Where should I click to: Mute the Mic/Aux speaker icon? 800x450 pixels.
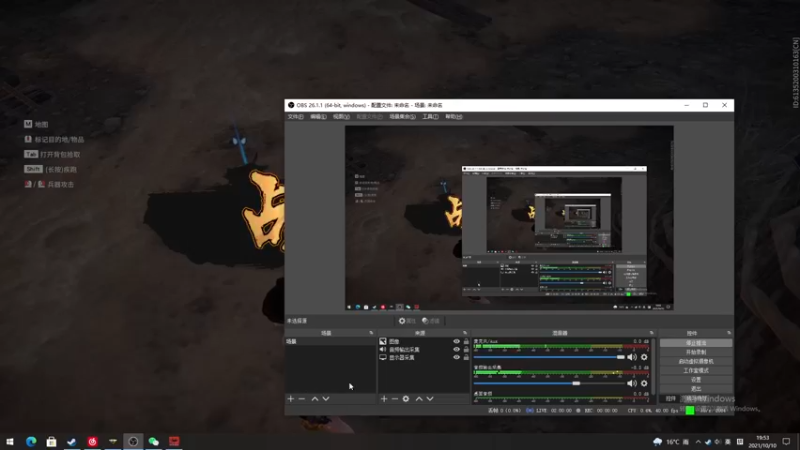(x=632, y=357)
